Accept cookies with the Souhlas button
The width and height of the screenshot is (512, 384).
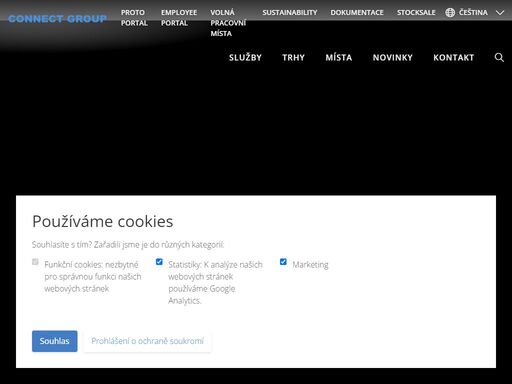click(55, 341)
